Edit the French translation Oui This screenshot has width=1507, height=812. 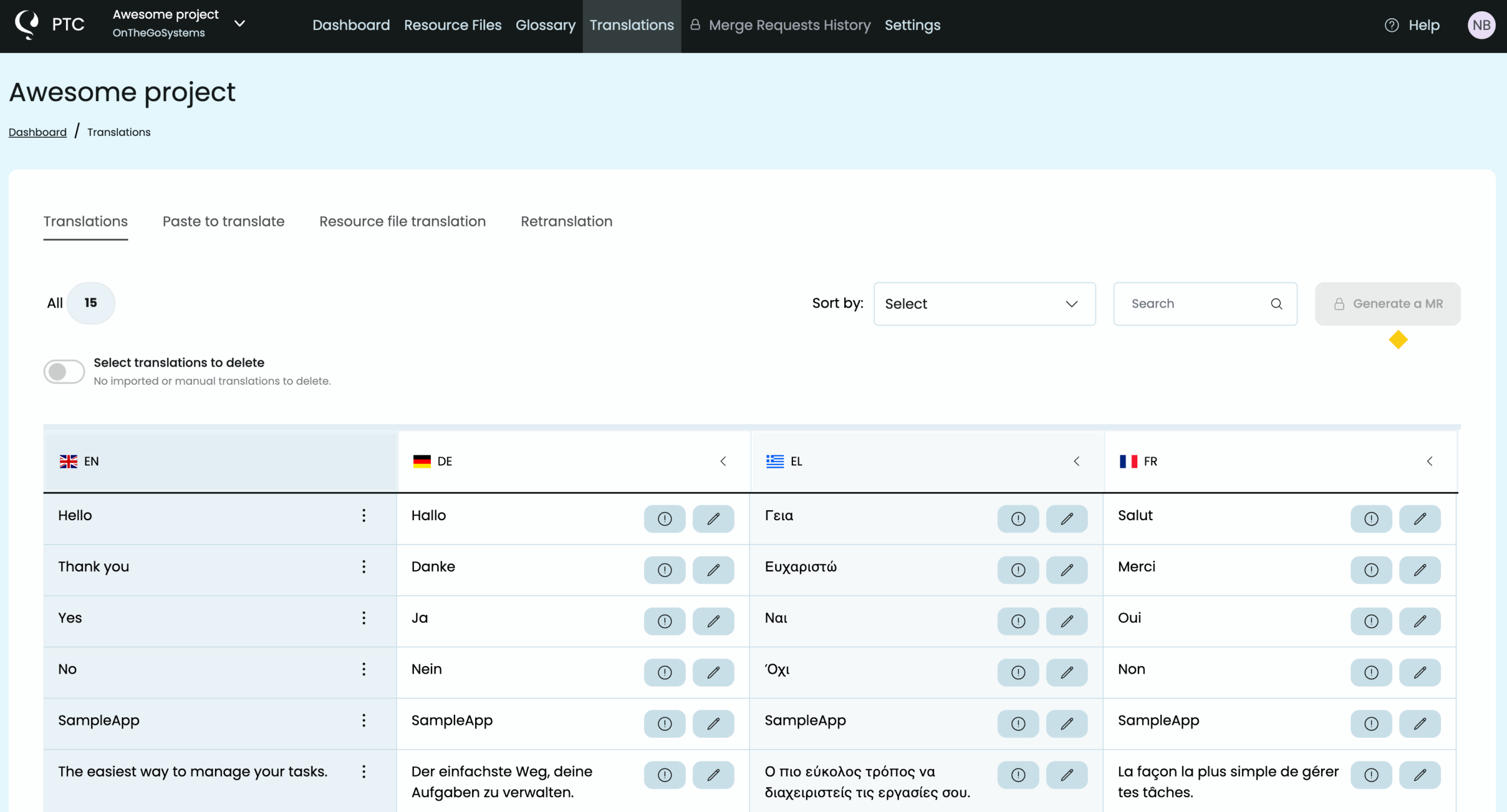point(1420,621)
